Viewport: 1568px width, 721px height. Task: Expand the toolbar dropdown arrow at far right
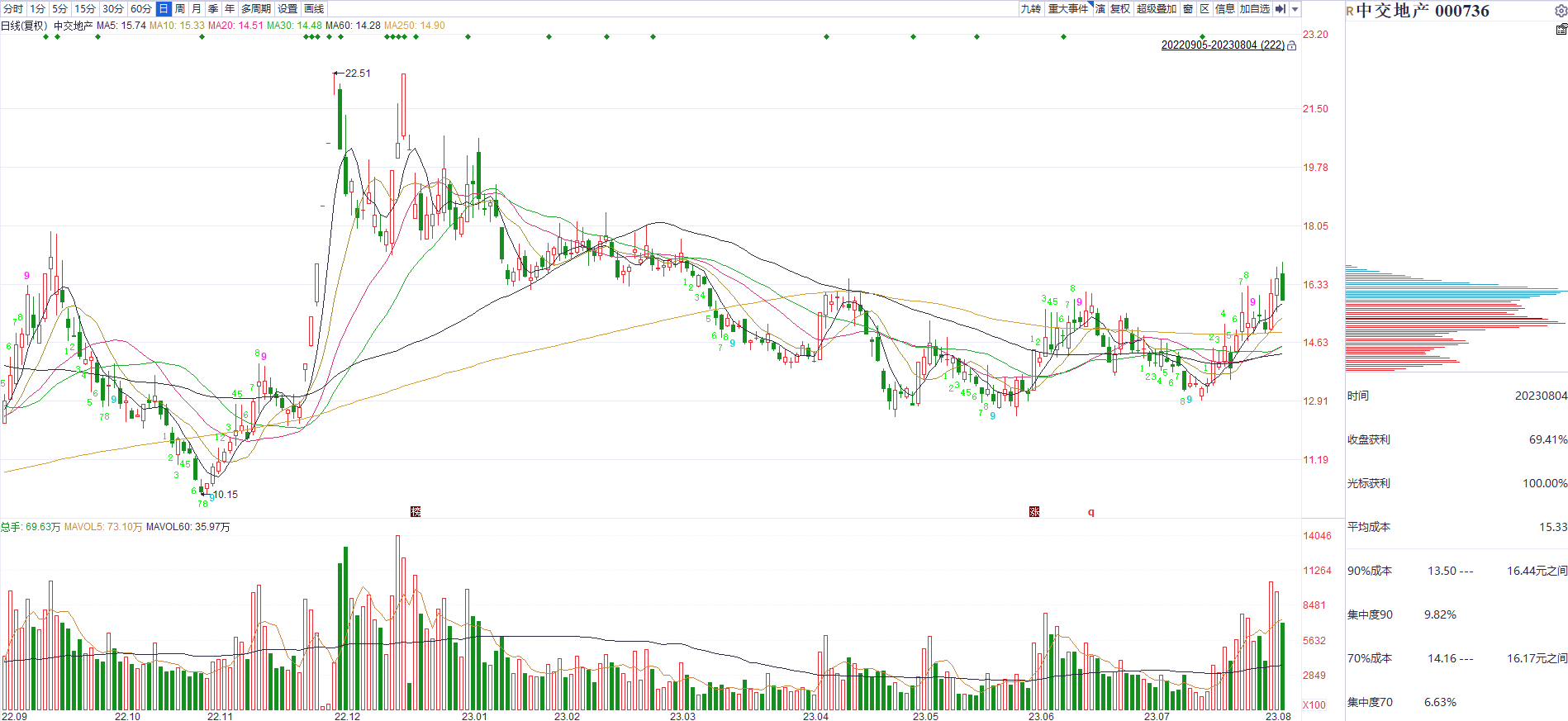1295,9
